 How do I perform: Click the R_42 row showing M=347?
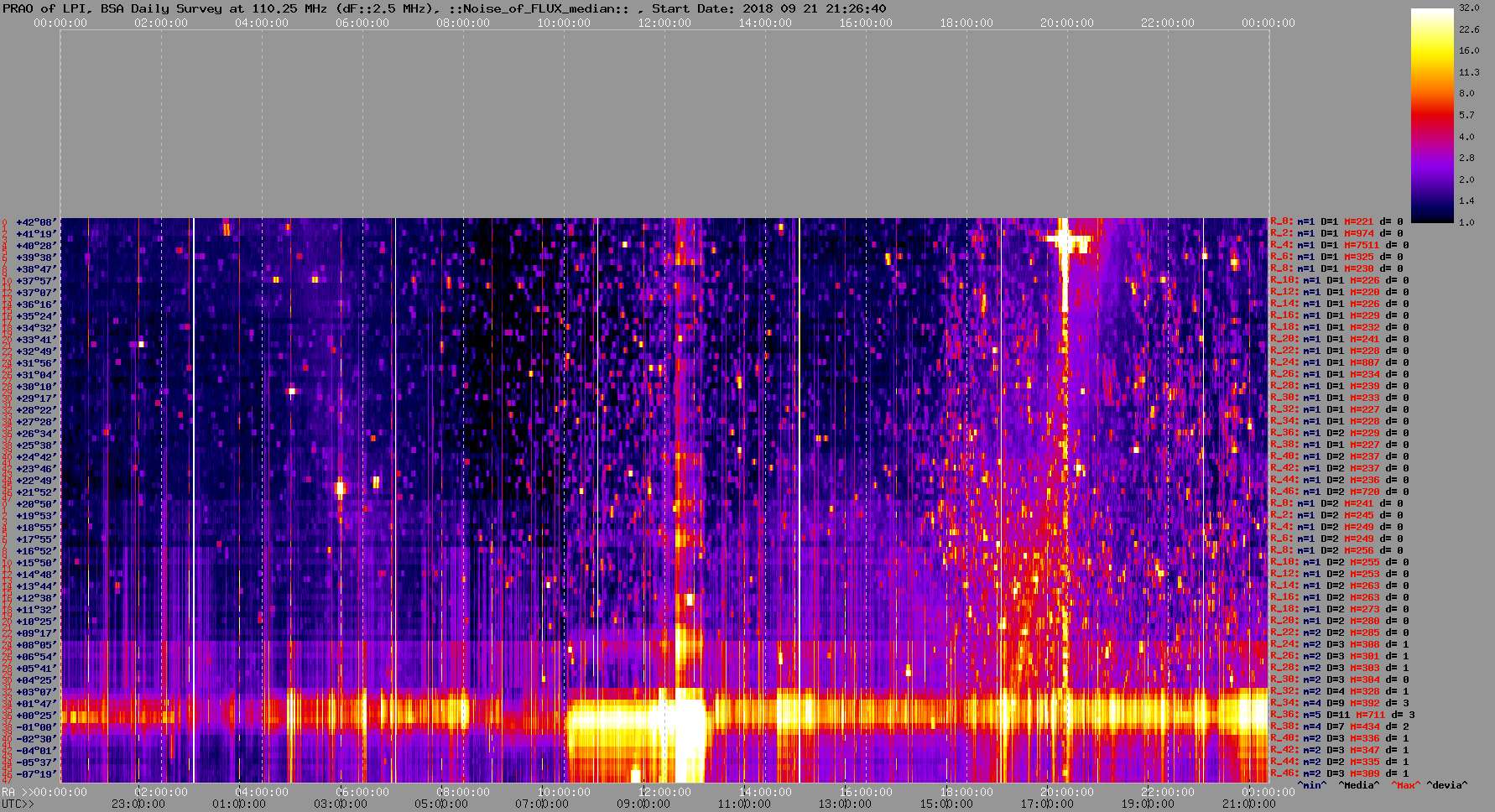1340,750
